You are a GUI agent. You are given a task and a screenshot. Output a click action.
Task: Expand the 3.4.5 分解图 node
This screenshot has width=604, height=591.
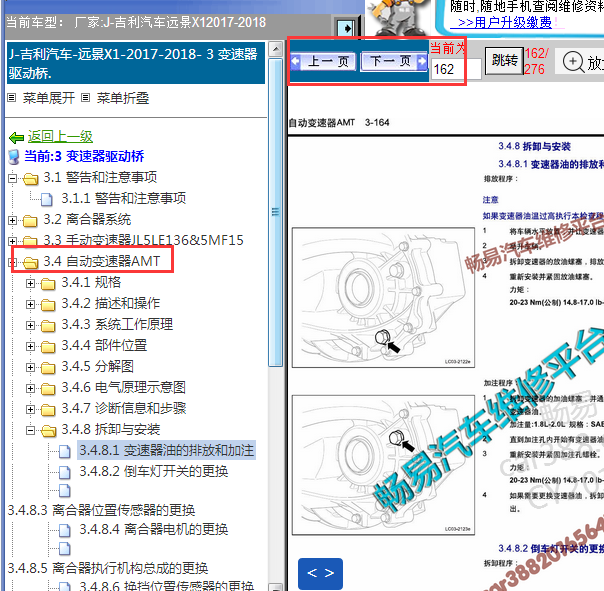tap(30, 368)
